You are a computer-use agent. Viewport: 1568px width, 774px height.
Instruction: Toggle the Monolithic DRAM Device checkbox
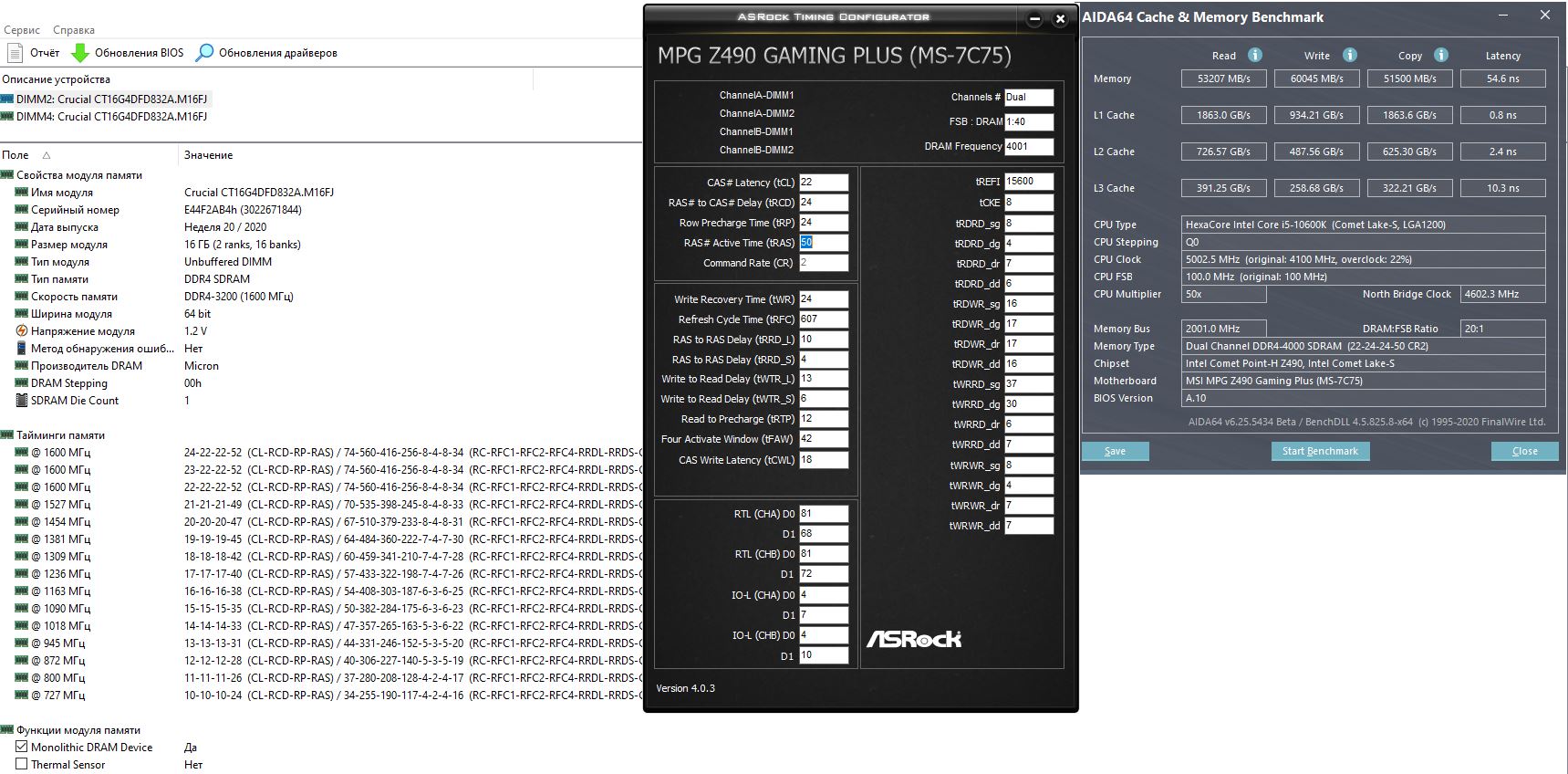click(x=22, y=747)
